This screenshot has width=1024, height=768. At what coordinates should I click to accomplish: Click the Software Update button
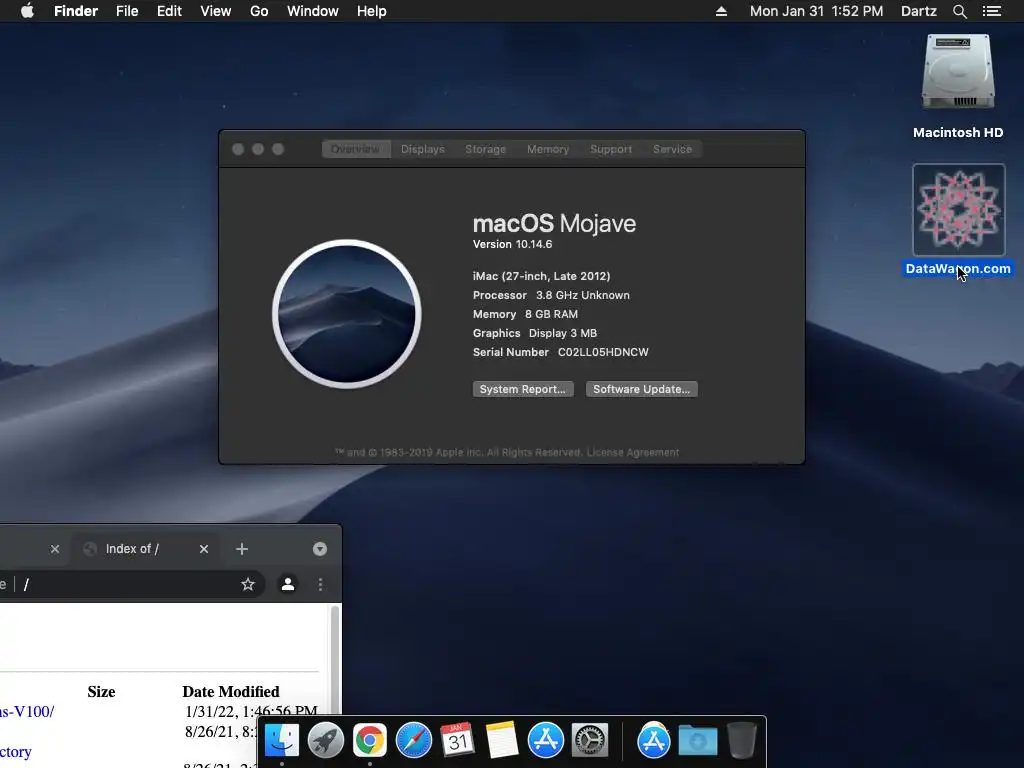641,389
